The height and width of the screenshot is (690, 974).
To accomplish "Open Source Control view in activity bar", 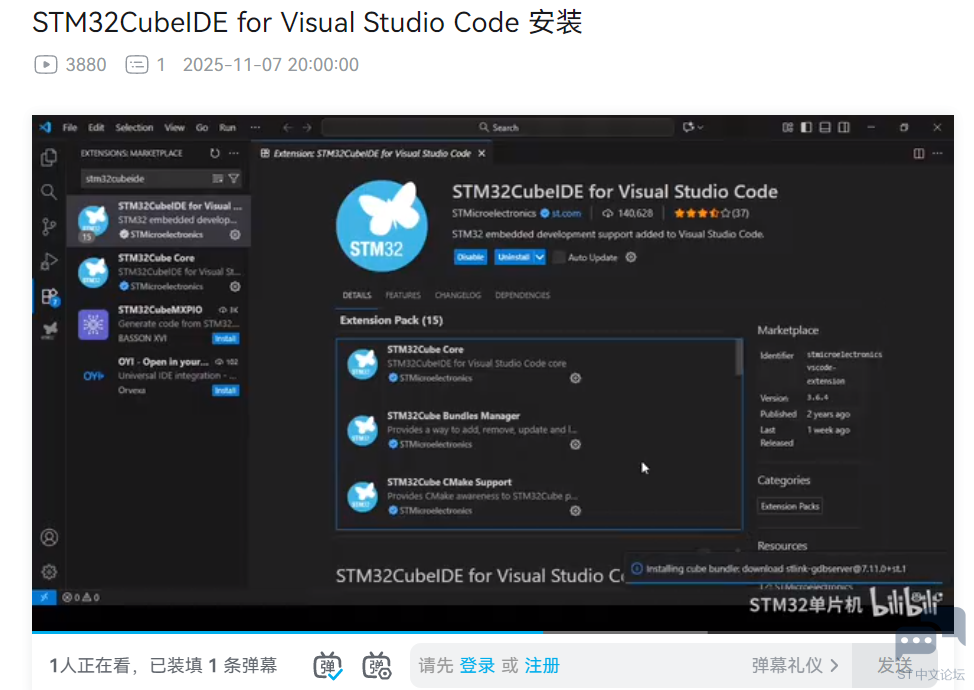I will pos(48,227).
